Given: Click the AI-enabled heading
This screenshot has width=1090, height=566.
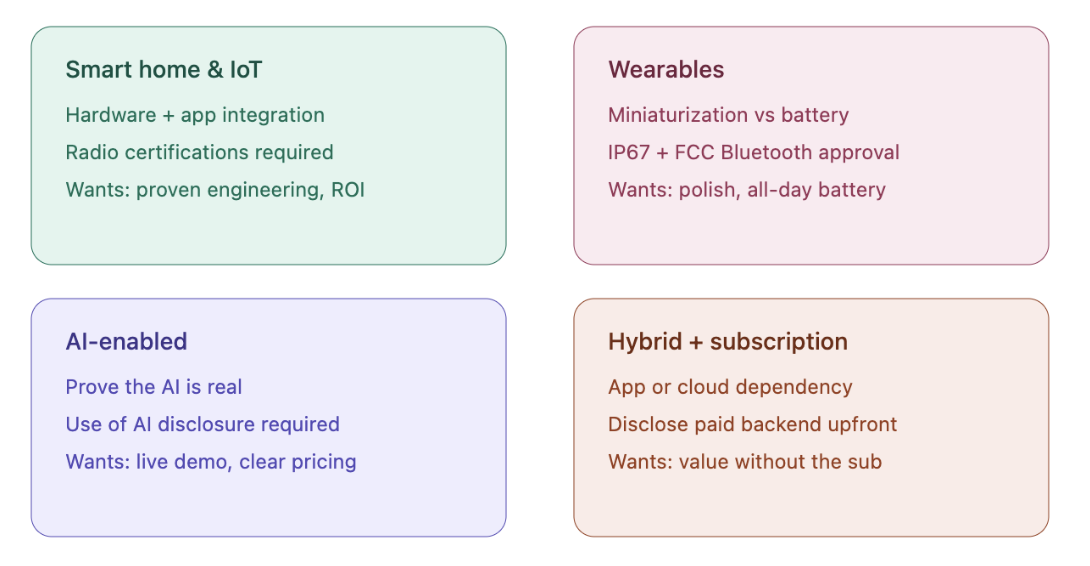Looking at the screenshot, I should (x=127, y=341).
